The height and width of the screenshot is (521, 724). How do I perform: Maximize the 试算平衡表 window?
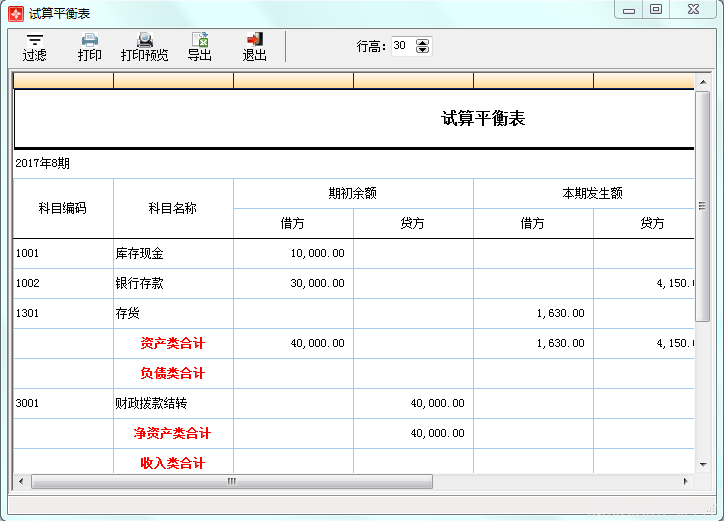click(x=656, y=10)
